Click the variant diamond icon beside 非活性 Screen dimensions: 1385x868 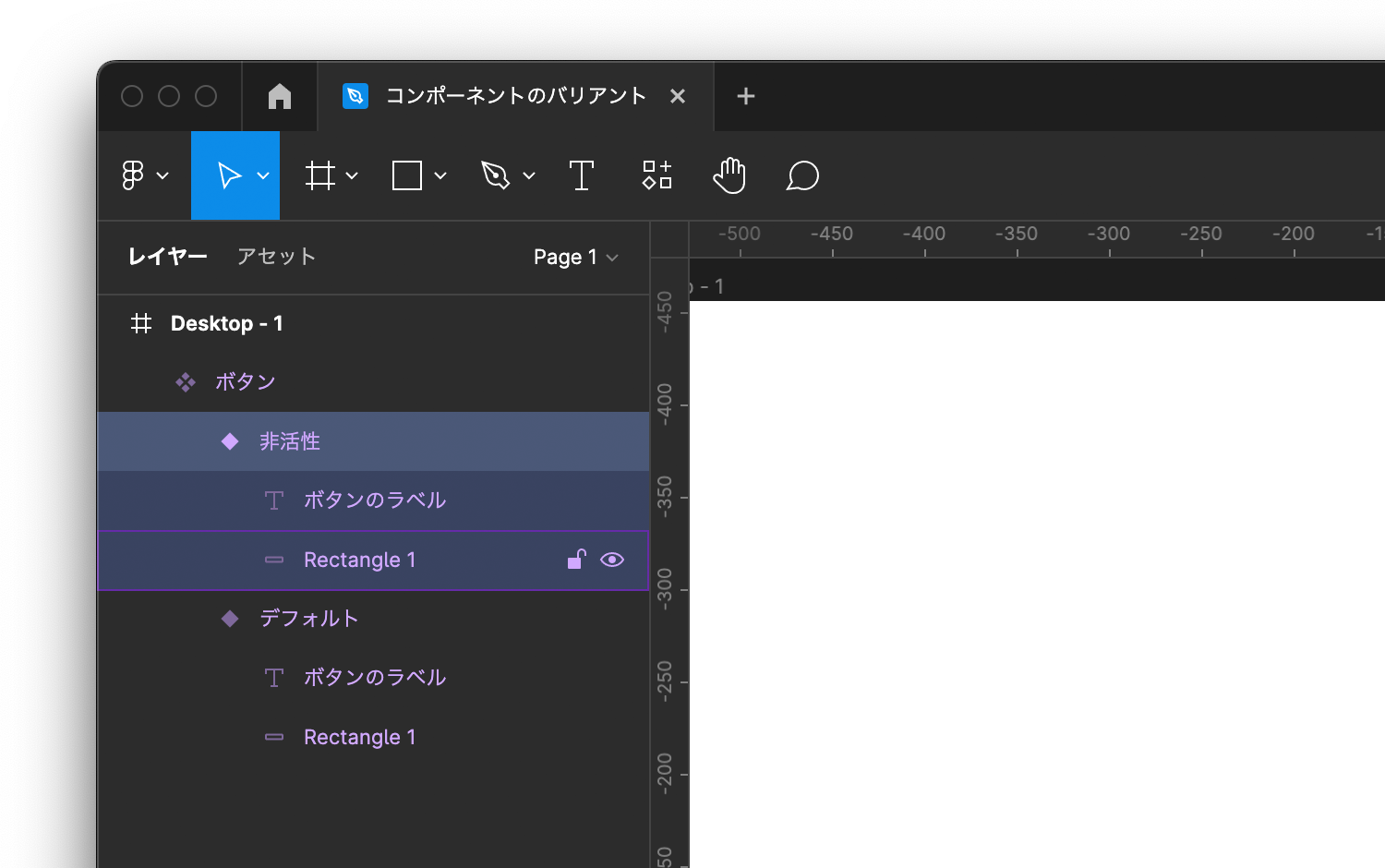(x=230, y=441)
